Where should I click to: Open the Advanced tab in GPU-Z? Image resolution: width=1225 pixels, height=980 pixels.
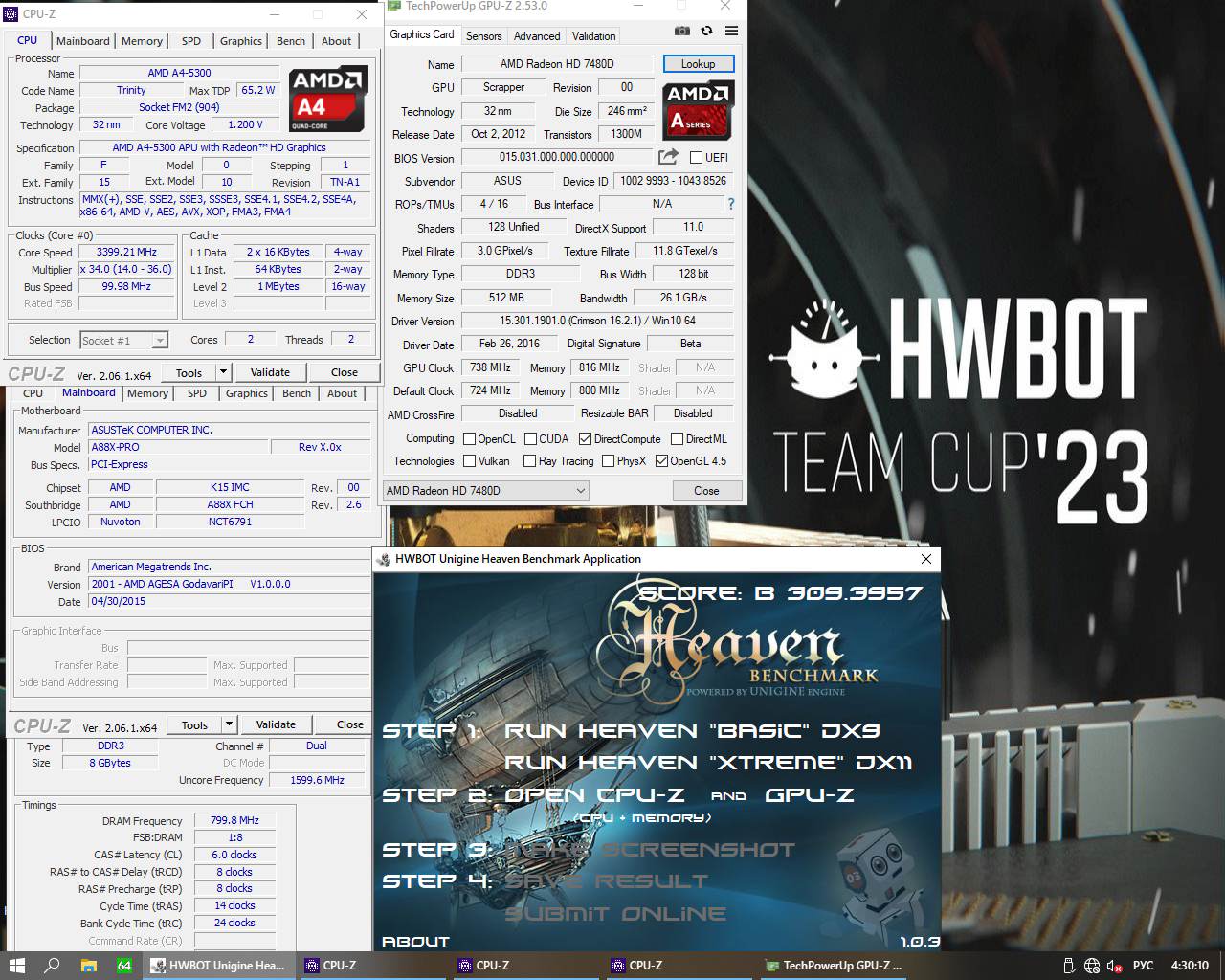537,36
